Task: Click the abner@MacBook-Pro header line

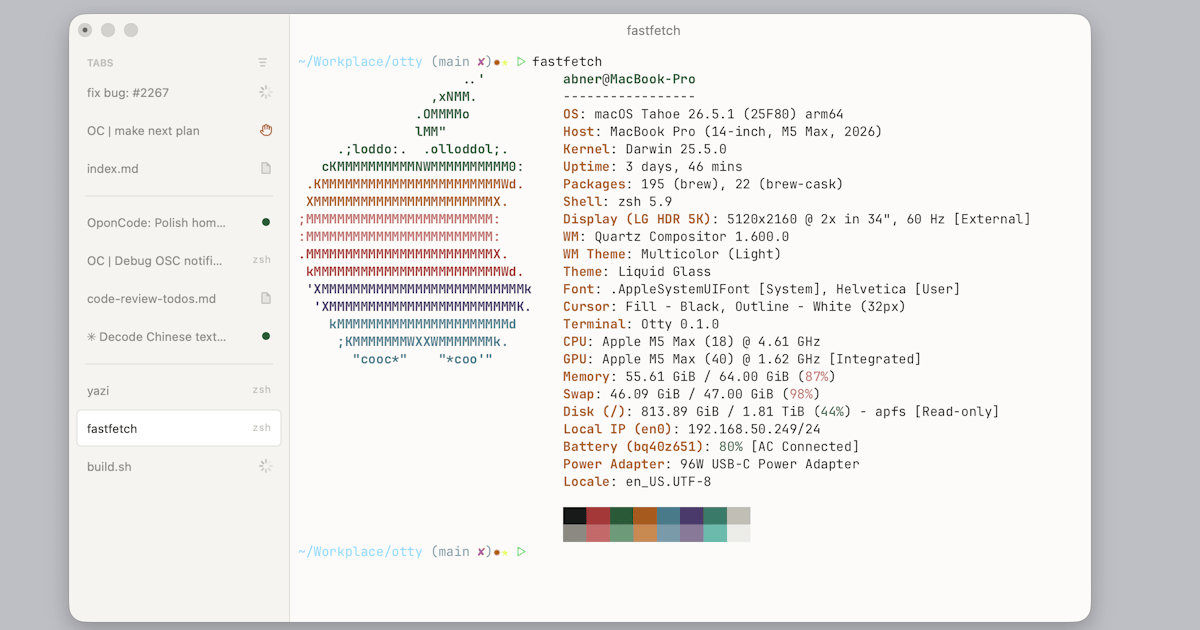Action: point(629,79)
